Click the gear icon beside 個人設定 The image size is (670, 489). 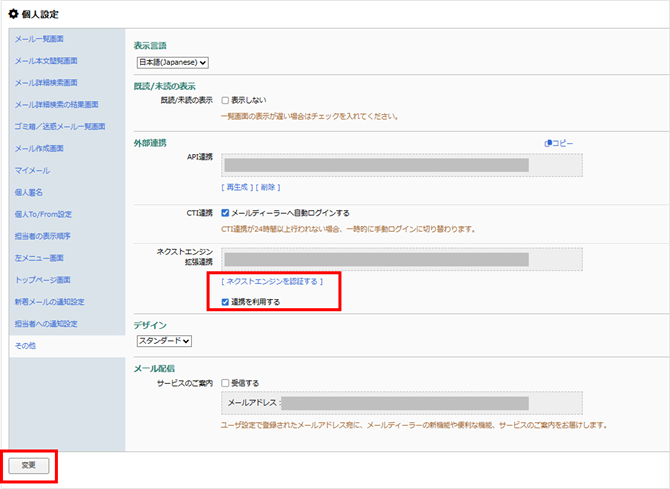pyautogui.click(x=13, y=14)
